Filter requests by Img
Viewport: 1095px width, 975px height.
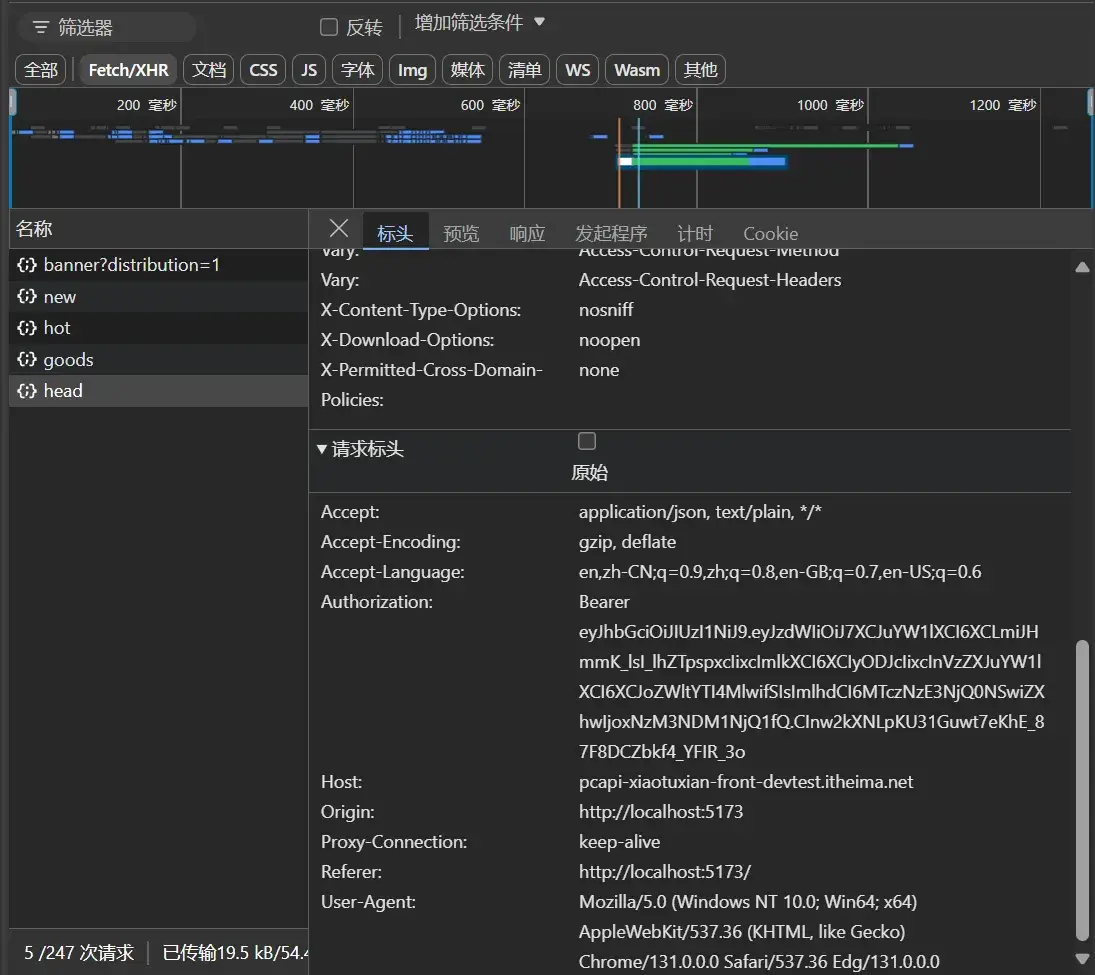[x=412, y=70]
